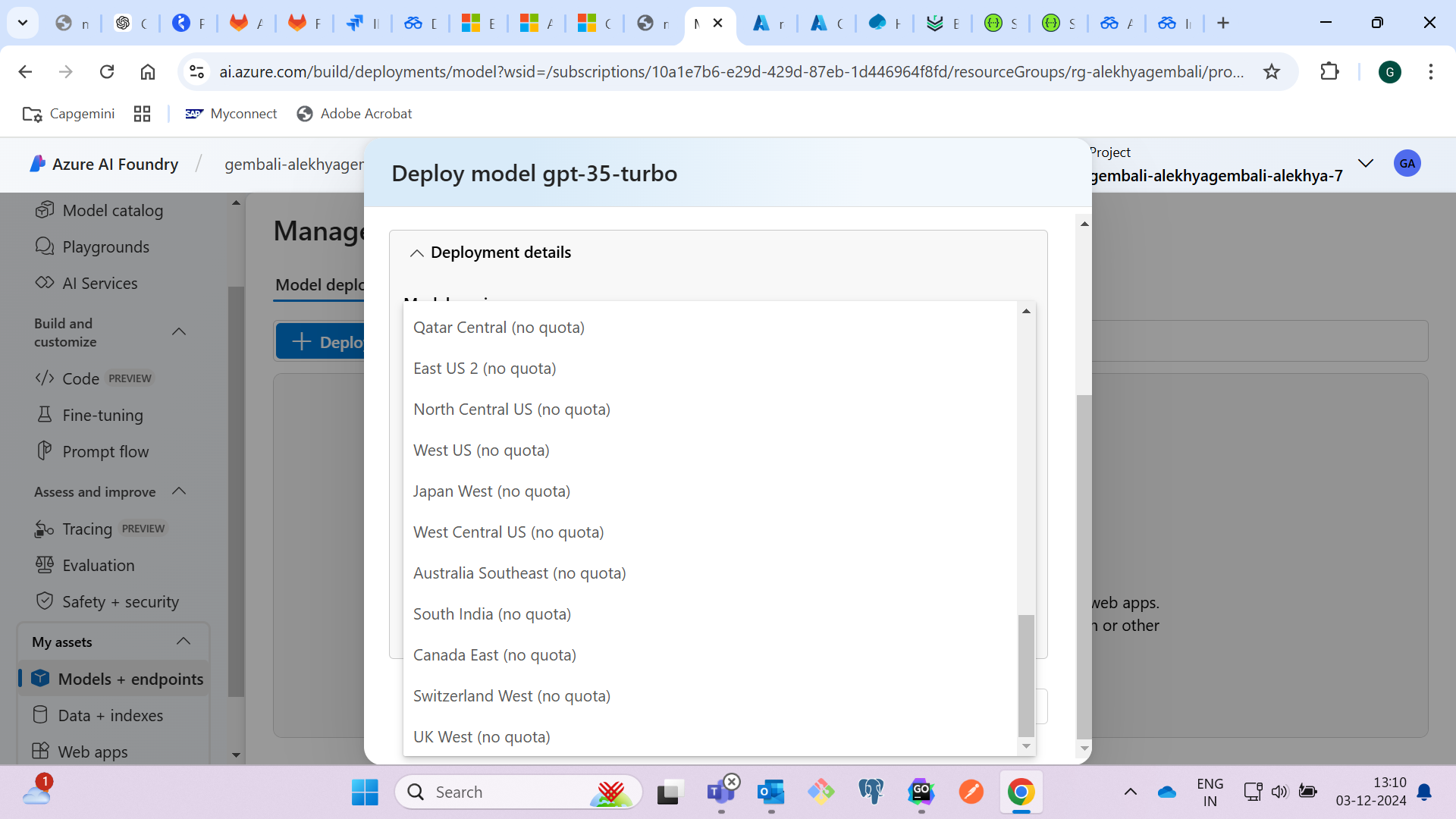Collapse Assess and improve group
The width and height of the screenshot is (1456, 819).
pyautogui.click(x=179, y=491)
